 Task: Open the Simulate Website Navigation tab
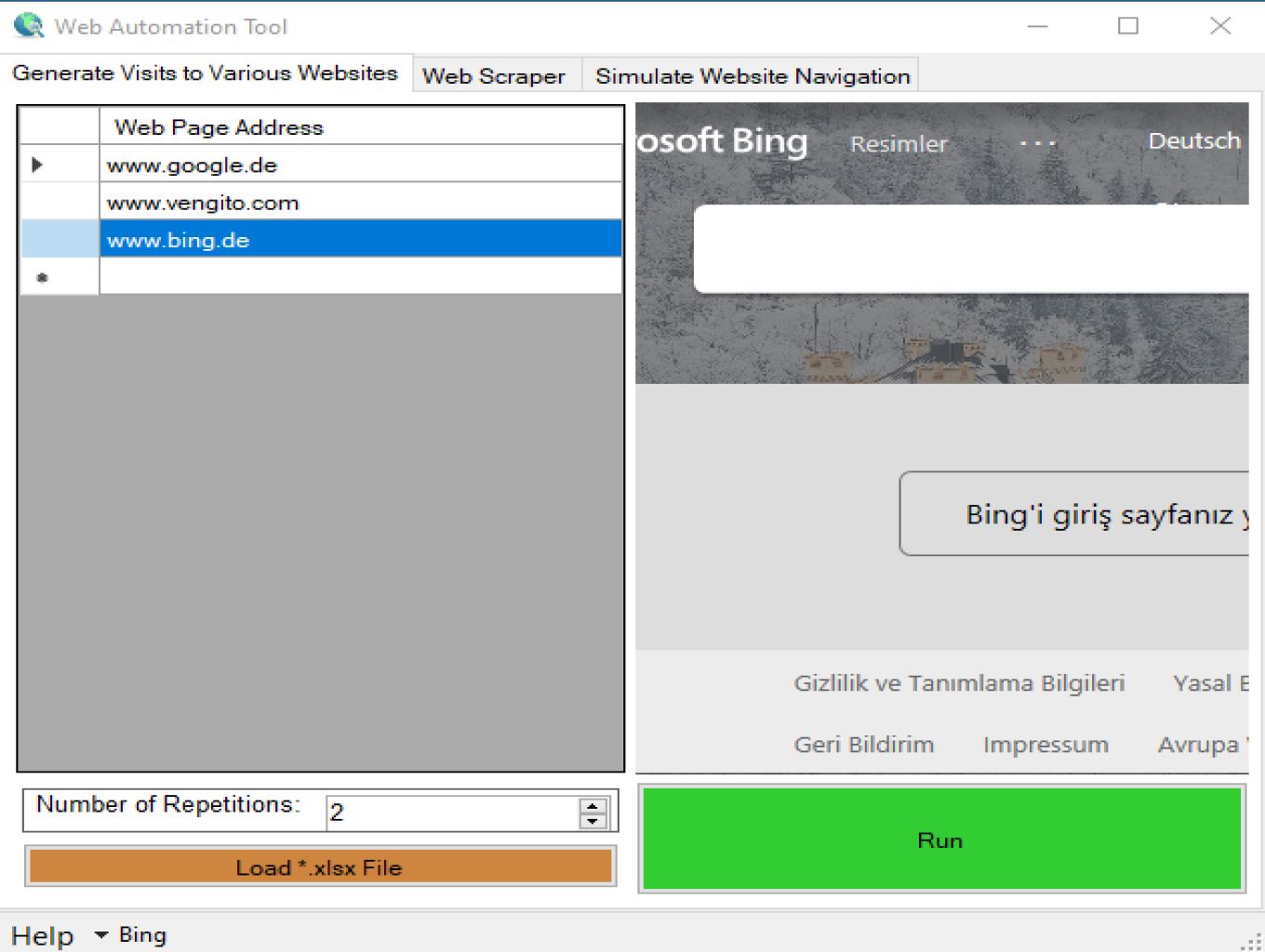tap(752, 76)
